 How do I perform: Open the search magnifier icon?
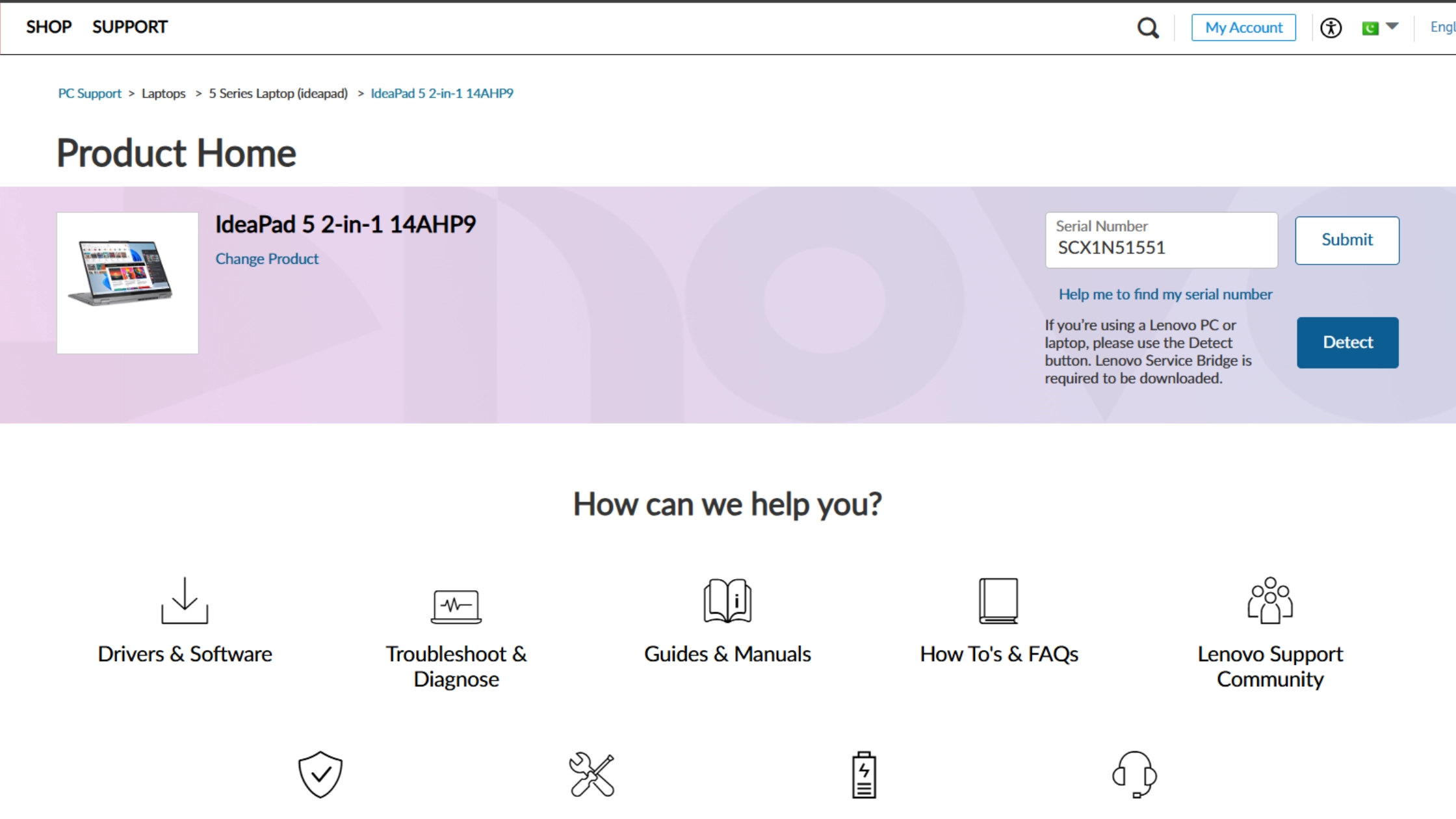point(1148,28)
